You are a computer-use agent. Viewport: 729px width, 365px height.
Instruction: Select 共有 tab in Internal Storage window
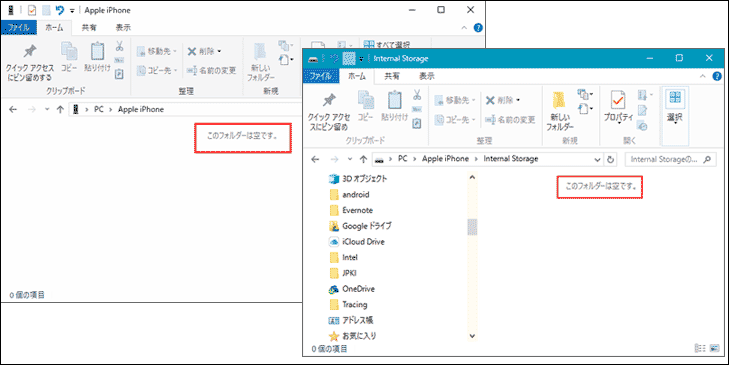(392, 76)
